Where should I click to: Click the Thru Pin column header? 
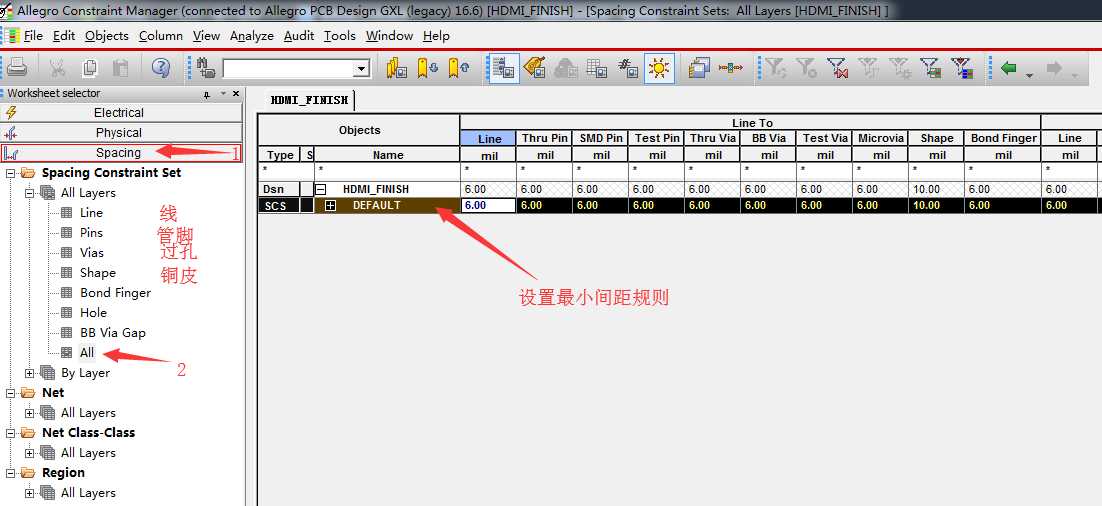click(545, 138)
